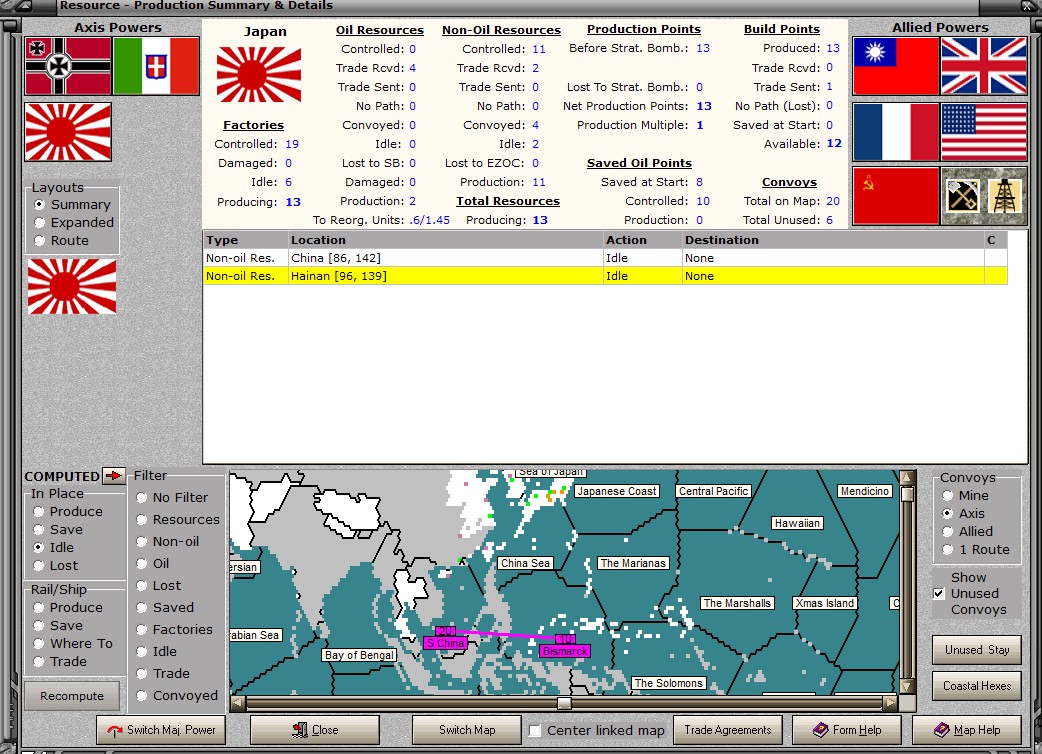Sort by Location column header

445,240
